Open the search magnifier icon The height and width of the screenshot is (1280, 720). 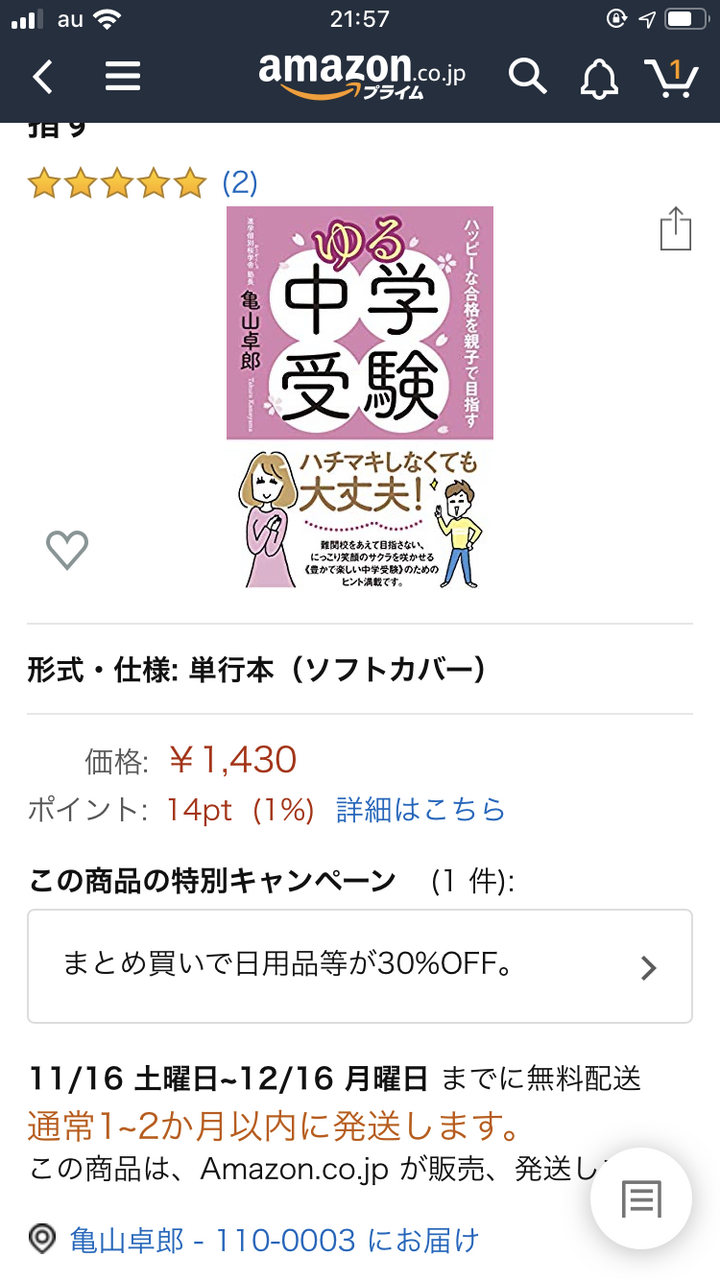tap(527, 76)
